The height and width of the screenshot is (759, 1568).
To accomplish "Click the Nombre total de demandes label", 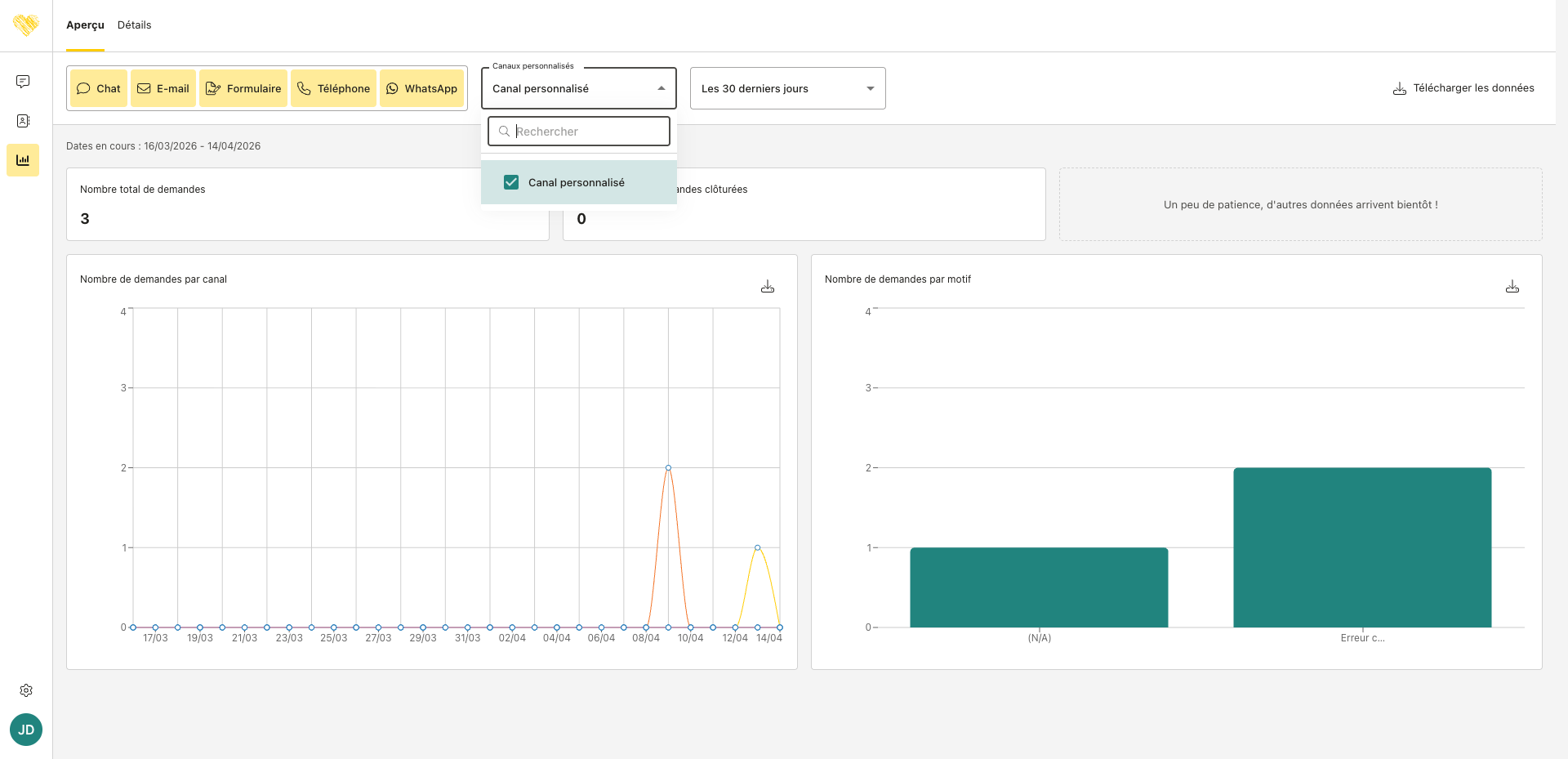I will (143, 190).
